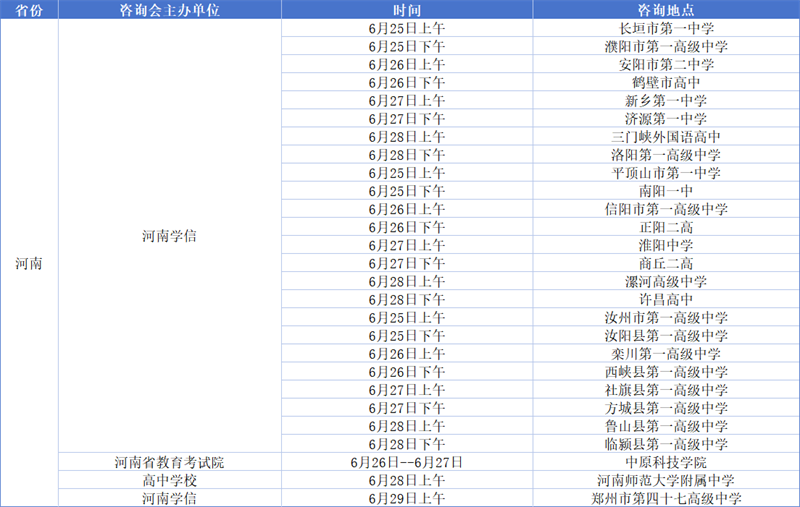Screen dimensions: 800x507
Task: Click the 新乡第一中学 location cell
Action: (x=666, y=101)
